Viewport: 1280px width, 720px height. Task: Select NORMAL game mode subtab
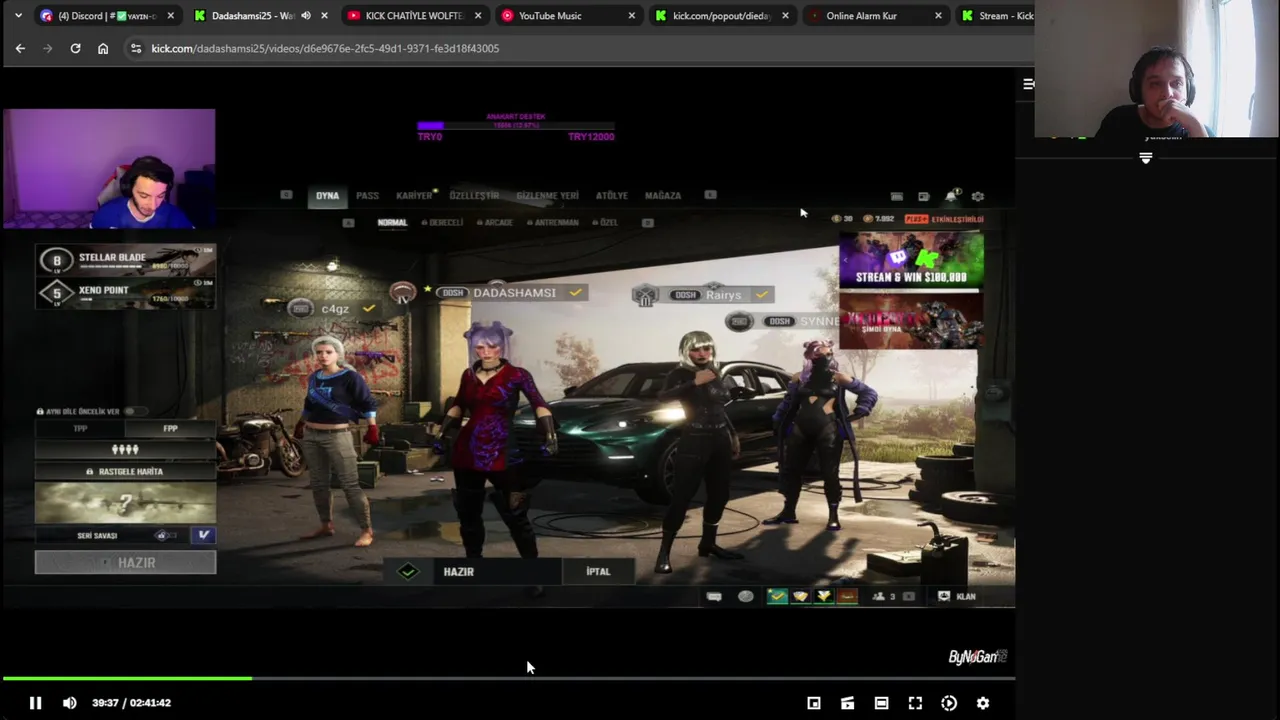(392, 222)
